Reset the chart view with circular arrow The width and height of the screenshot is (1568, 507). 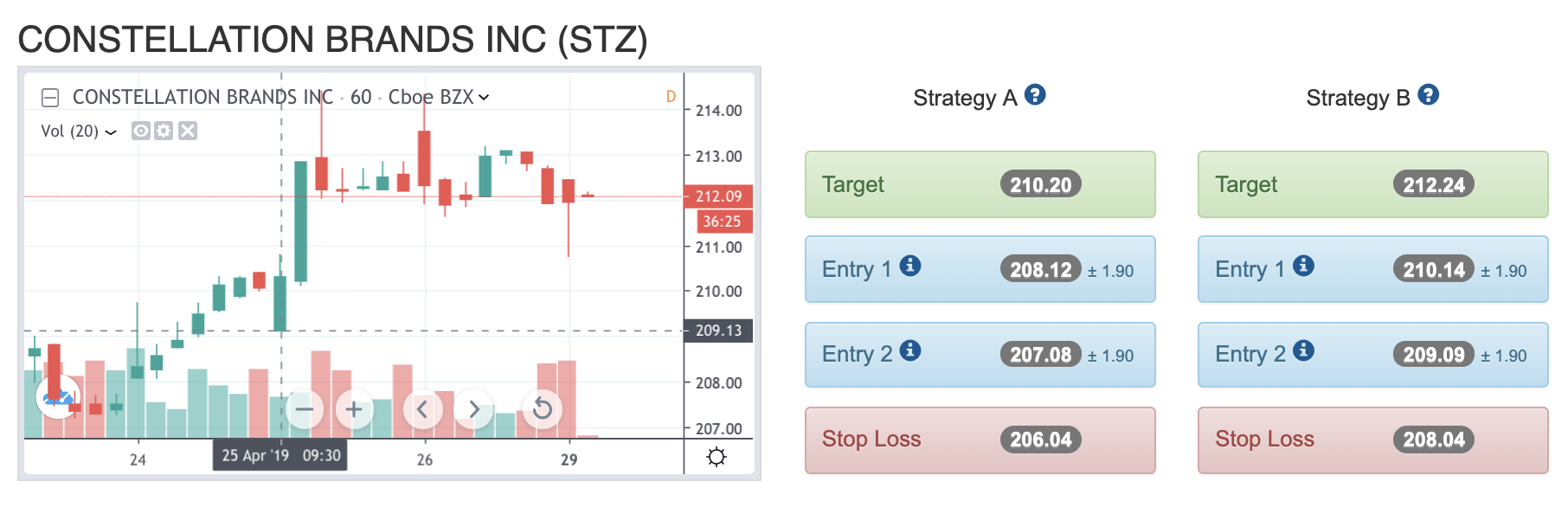click(x=543, y=408)
